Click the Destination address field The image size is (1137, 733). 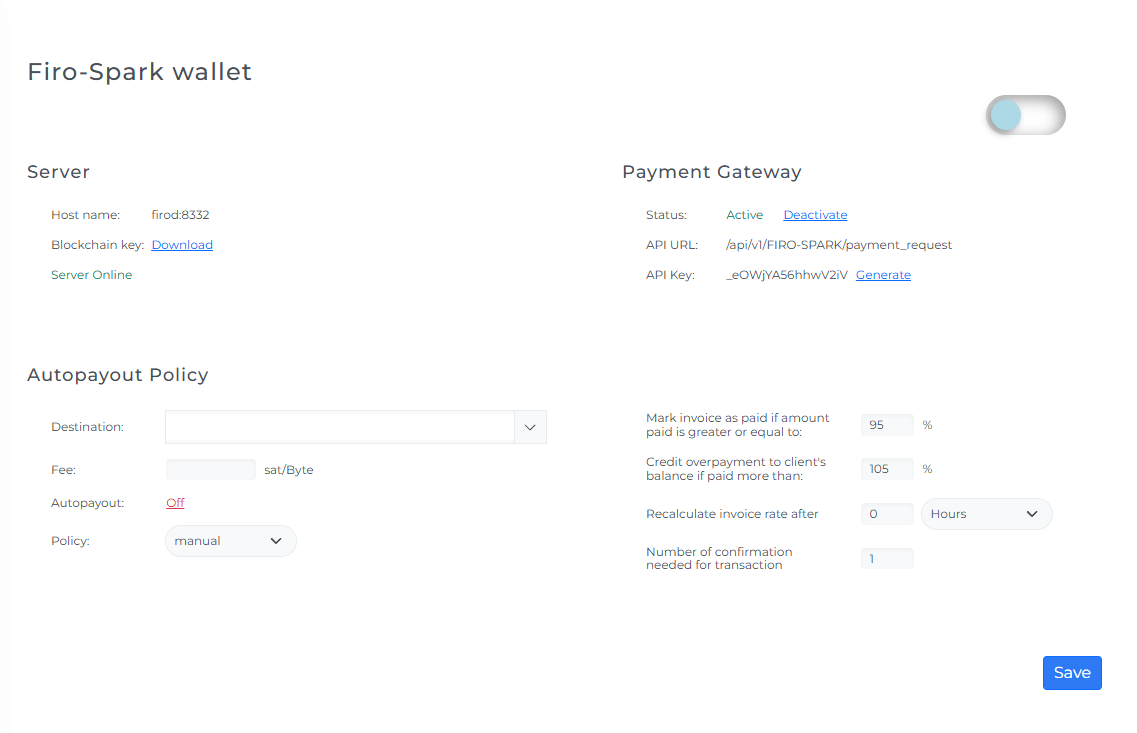click(x=340, y=427)
